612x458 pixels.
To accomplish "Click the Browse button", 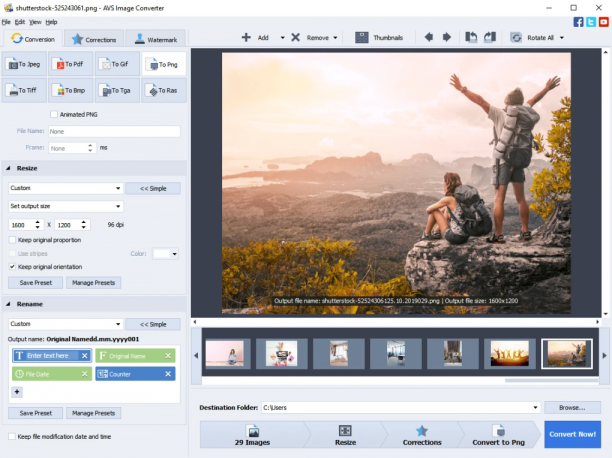I will [572, 407].
